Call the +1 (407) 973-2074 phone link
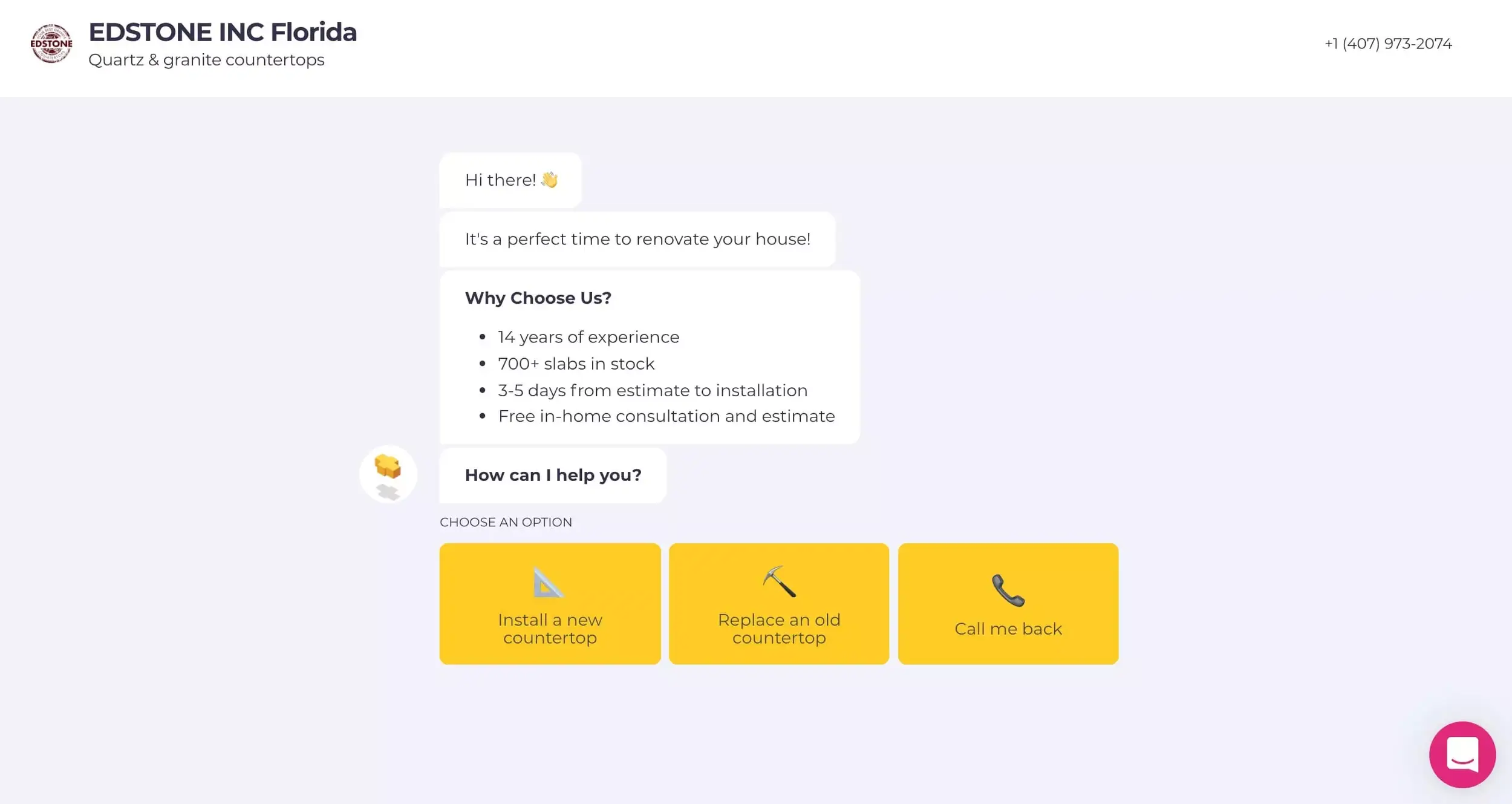The image size is (1512, 804). click(x=1387, y=44)
